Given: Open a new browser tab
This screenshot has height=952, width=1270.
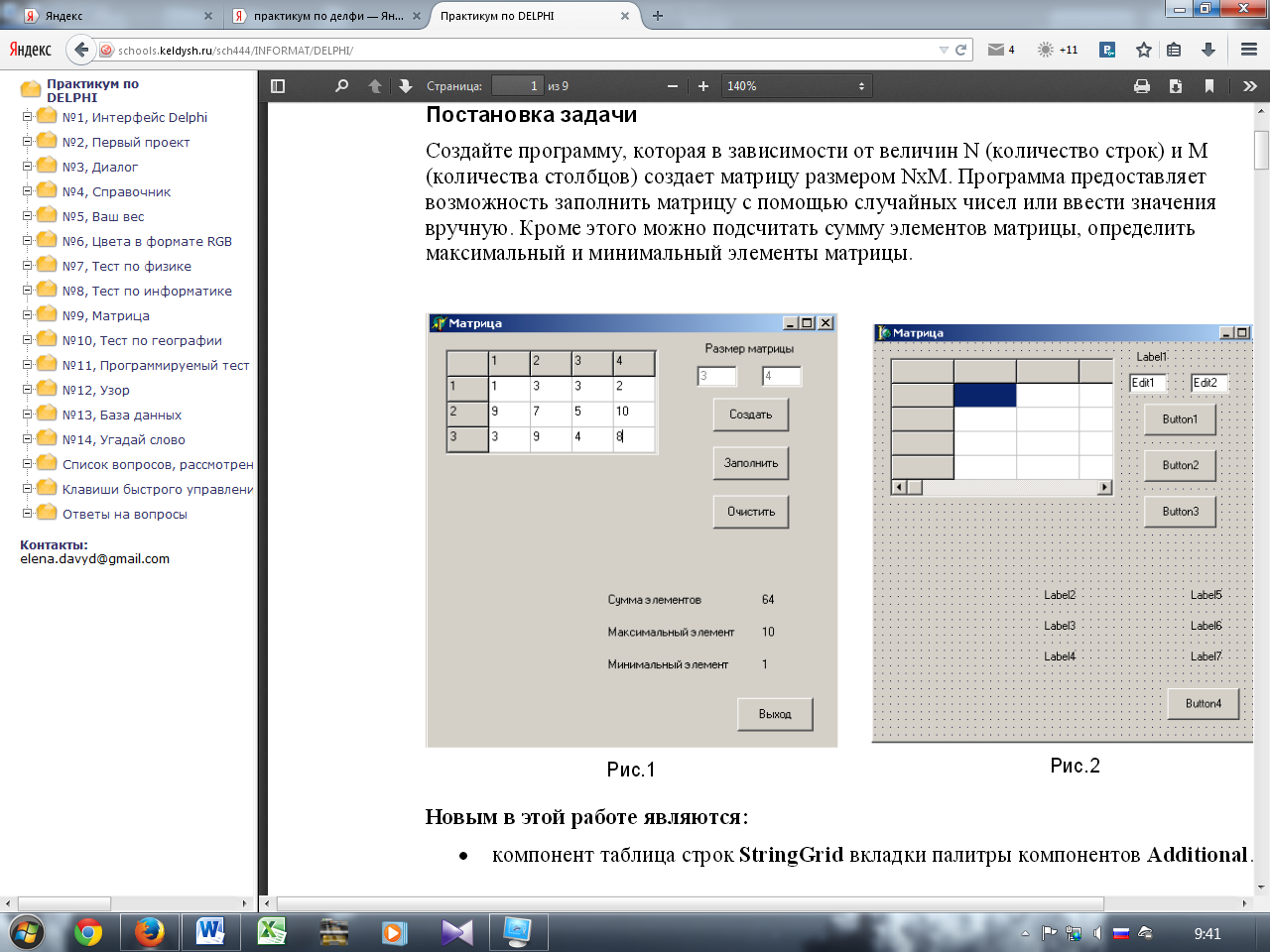Looking at the screenshot, I should pos(658,16).
